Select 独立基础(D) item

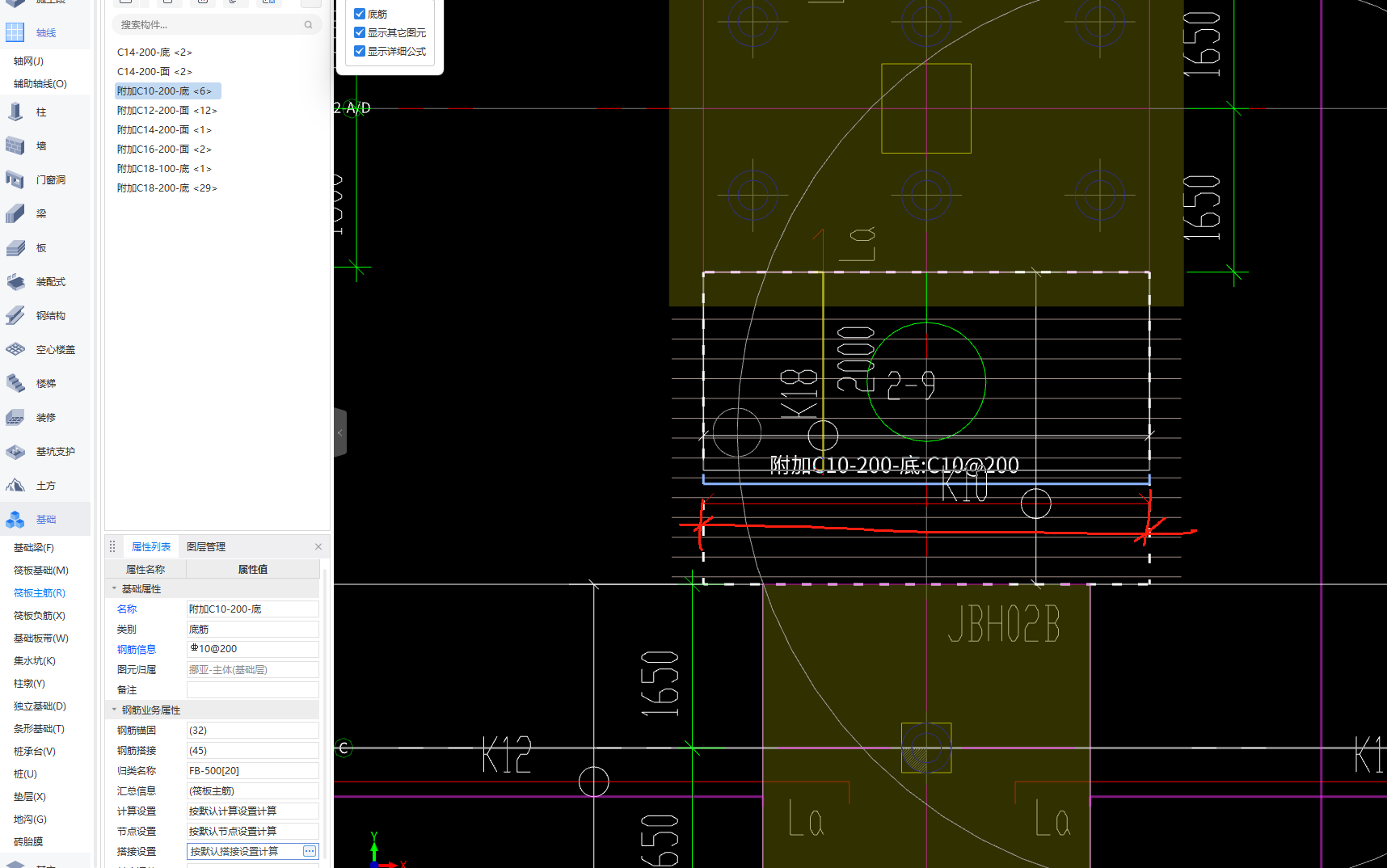point(40,706)
